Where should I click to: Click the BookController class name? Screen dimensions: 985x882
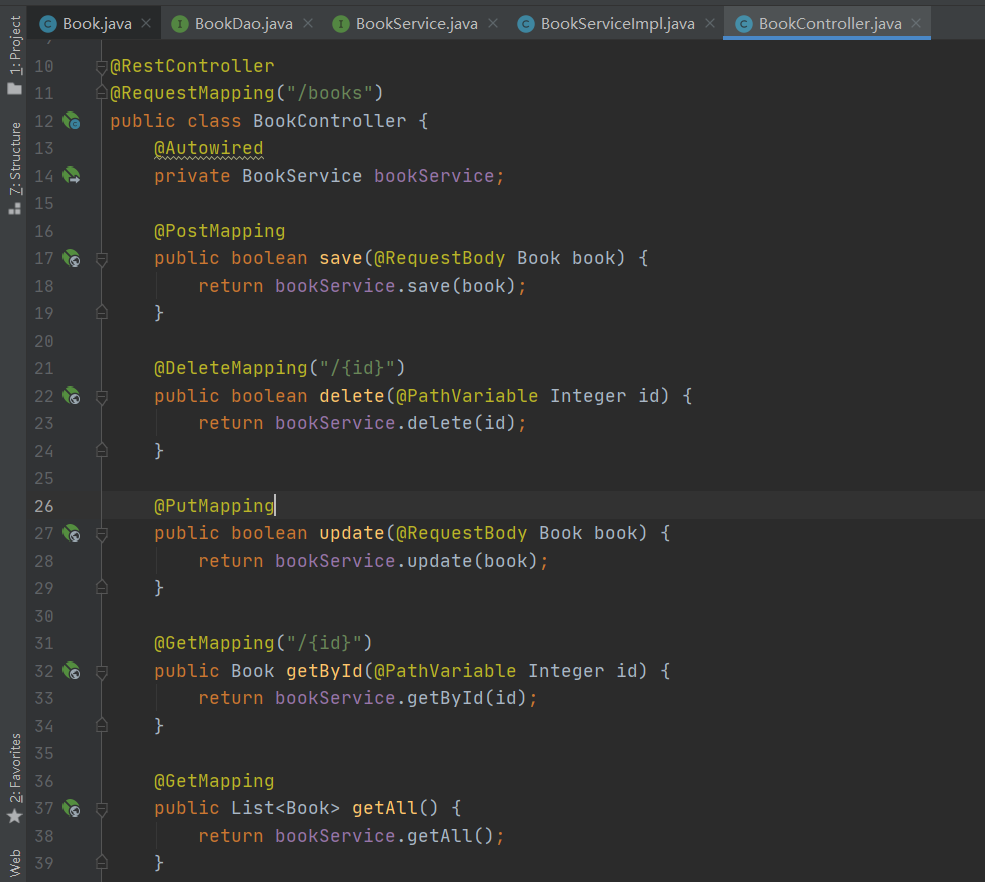pos(329,121)
